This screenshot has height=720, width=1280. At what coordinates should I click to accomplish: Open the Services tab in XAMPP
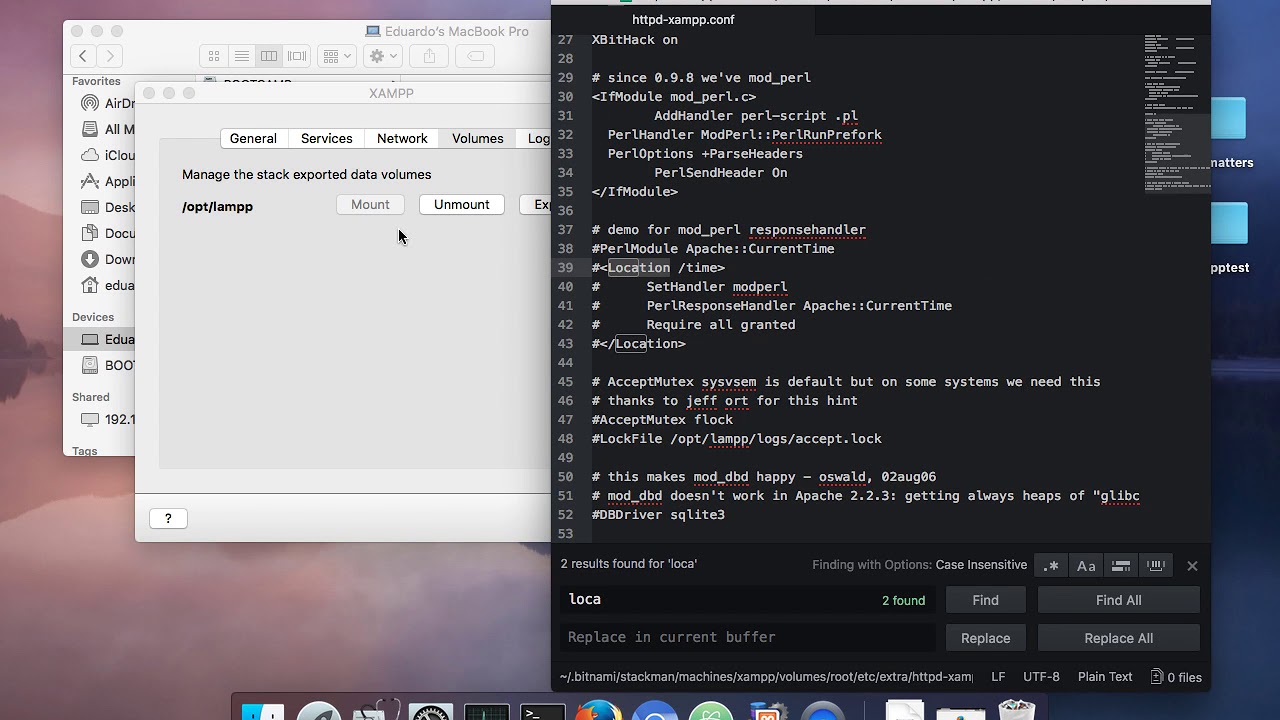coord(327,139)
